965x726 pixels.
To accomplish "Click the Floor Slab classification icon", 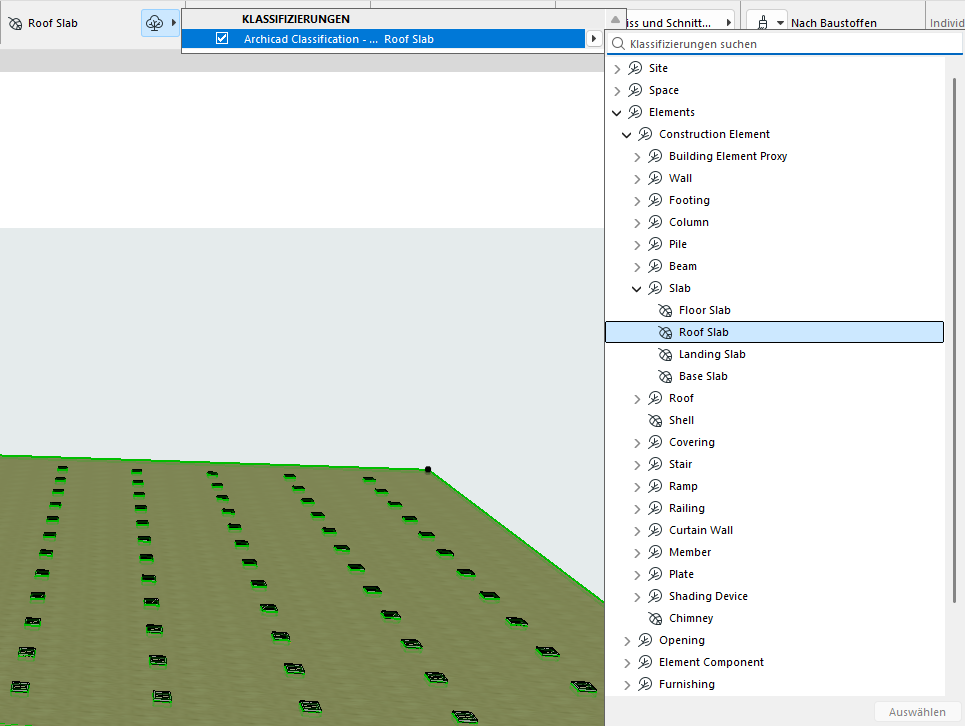I will [x=665, y=310].
